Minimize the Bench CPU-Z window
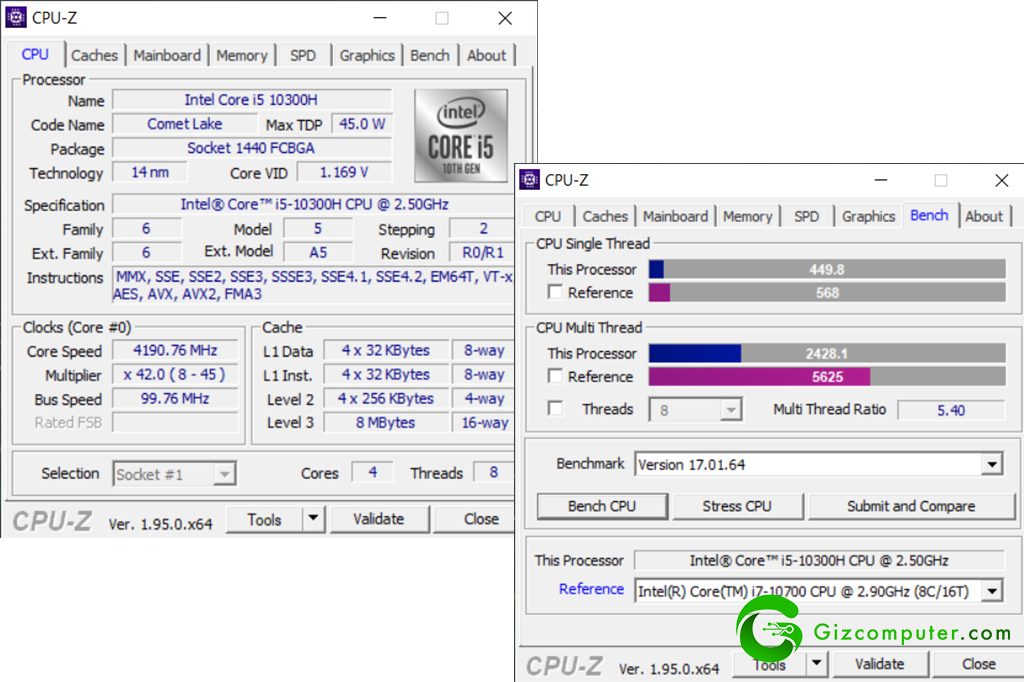Screen dimensions: 1024x682 [x=881, y=180]
